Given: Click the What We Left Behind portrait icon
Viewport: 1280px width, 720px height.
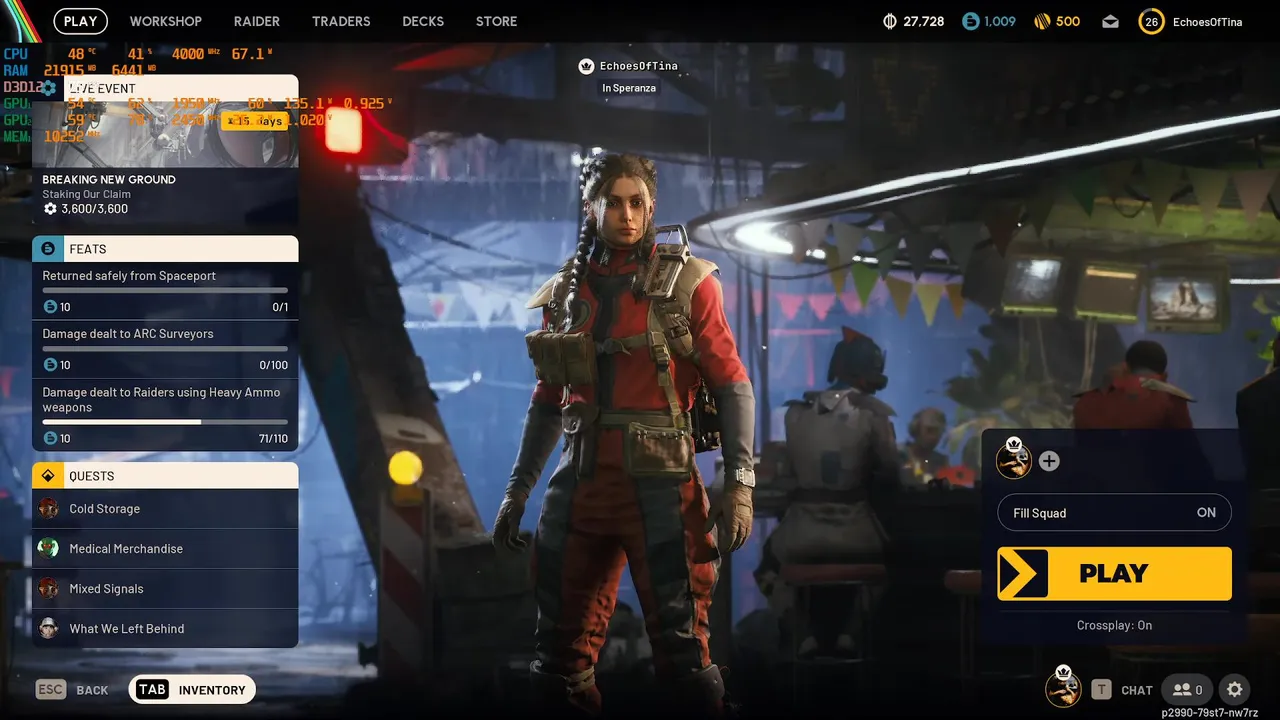Looking at the screenshot, I should [x=48, y=628].
